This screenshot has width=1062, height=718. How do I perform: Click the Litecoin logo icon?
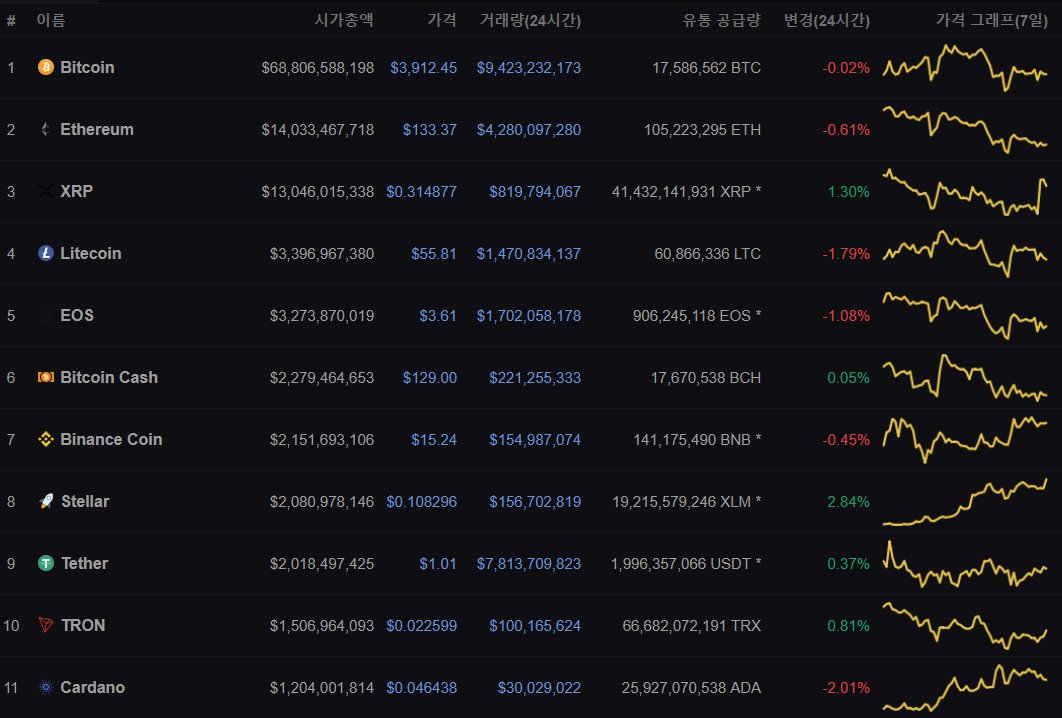(45, 253)
